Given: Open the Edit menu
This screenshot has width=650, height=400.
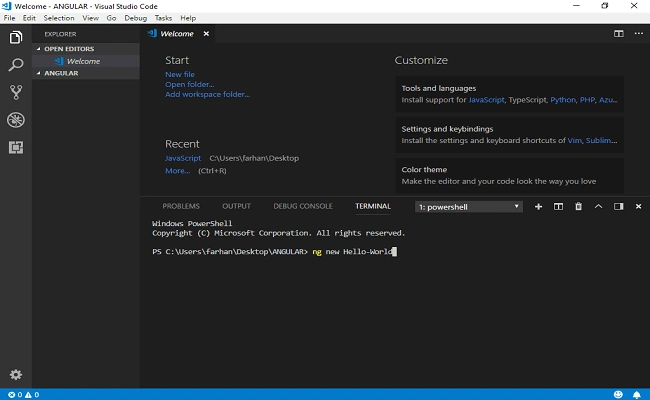Looking at the screenshot, I should pyautogui.click(x=29, y=18).
